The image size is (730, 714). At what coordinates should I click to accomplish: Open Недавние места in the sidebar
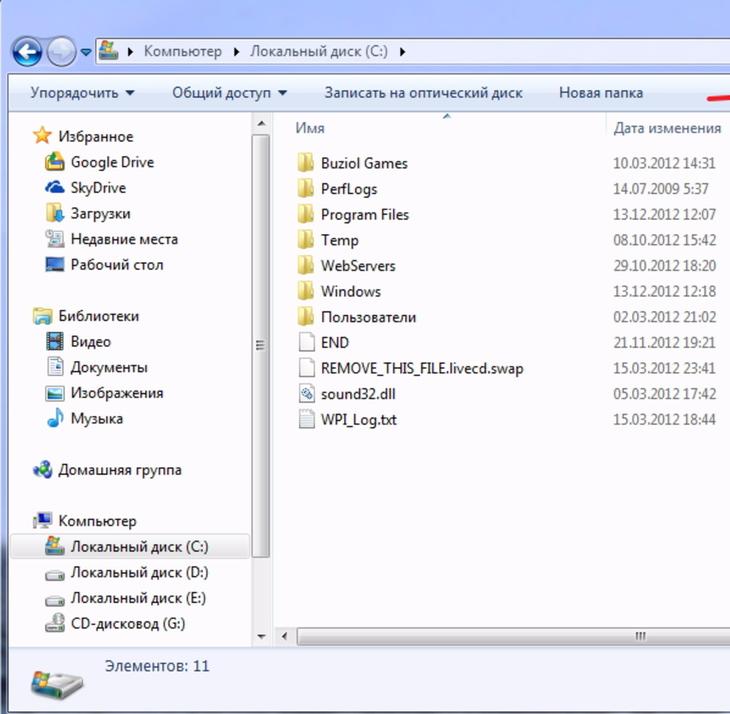[112, 239]
